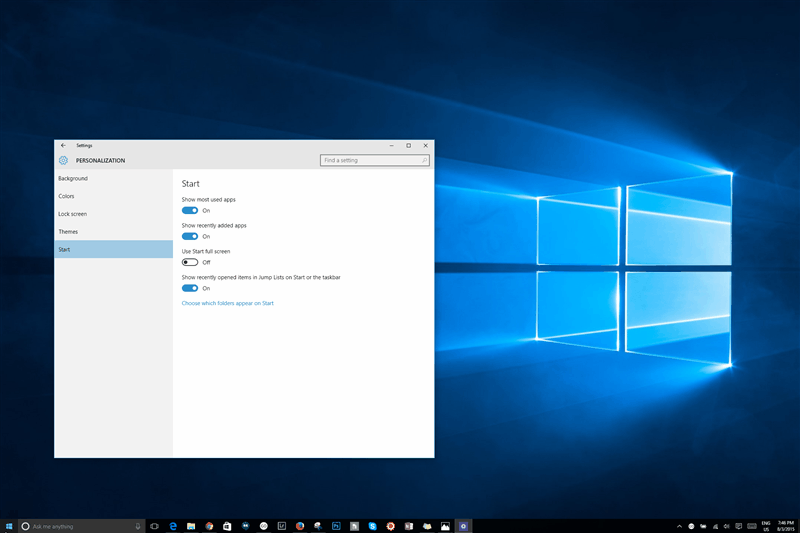
Task: Open Choose which folders appear on Start
Action: (x=227, y=303)
